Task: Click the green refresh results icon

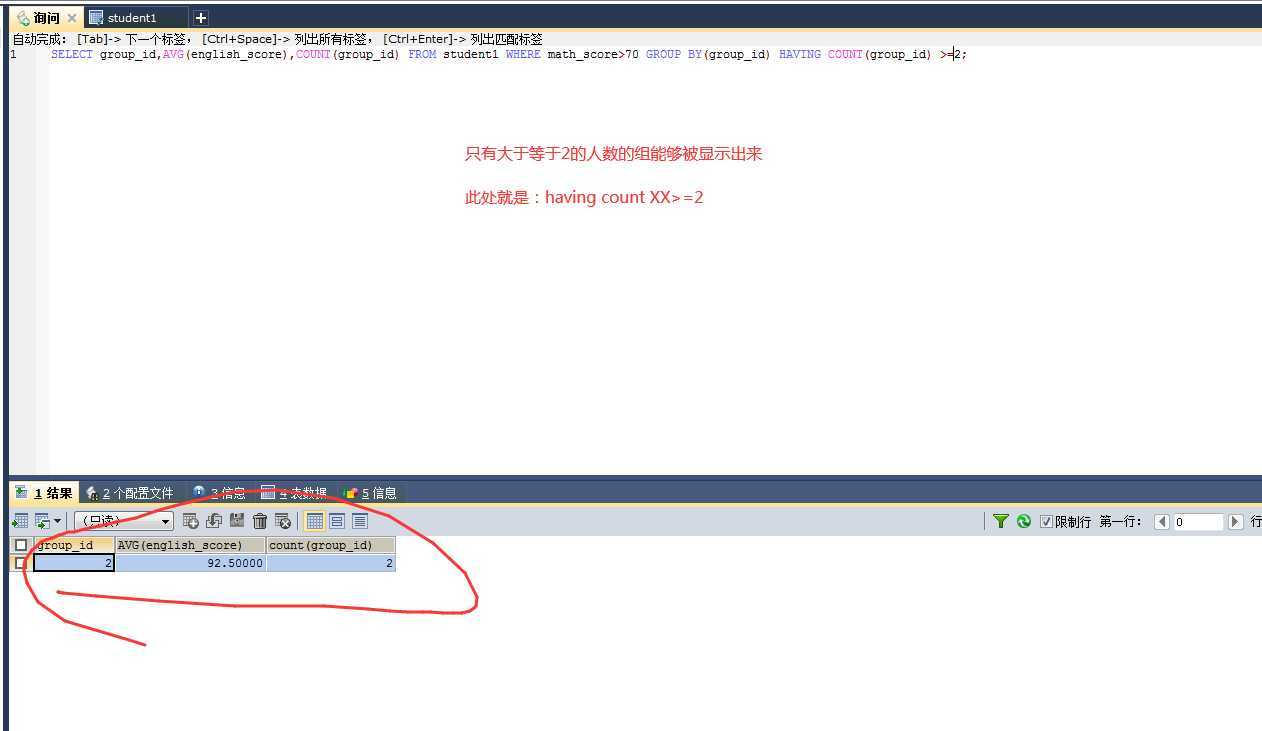Action: point(1023,521)
